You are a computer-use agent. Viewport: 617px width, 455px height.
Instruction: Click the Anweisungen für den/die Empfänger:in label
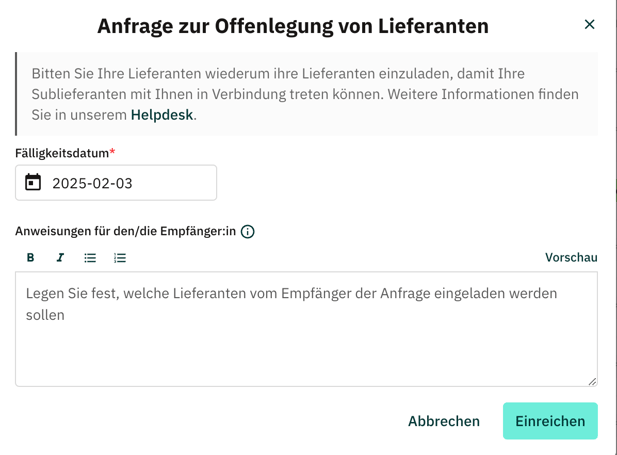[x=126, y=231]
